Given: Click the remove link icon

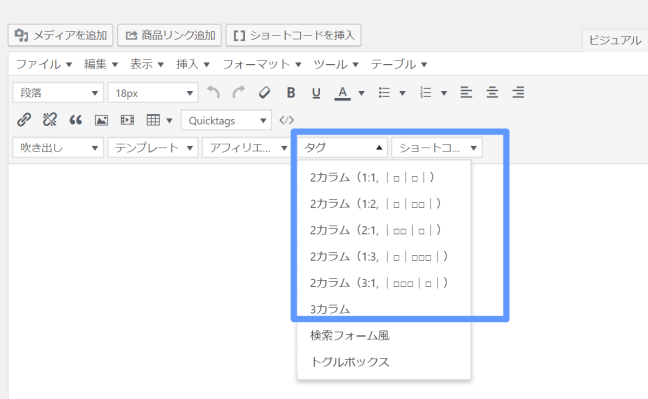Looking at the screenshot, I should click(50, 120).
